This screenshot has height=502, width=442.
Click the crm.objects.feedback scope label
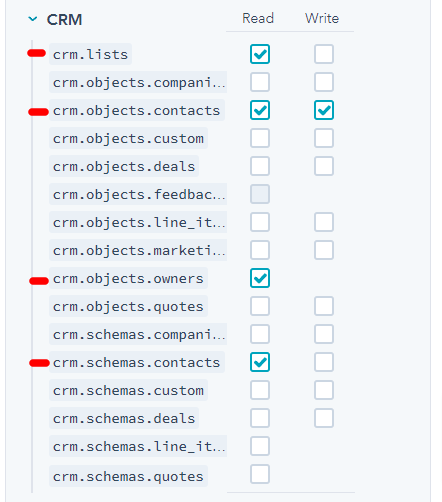[138, 194]
